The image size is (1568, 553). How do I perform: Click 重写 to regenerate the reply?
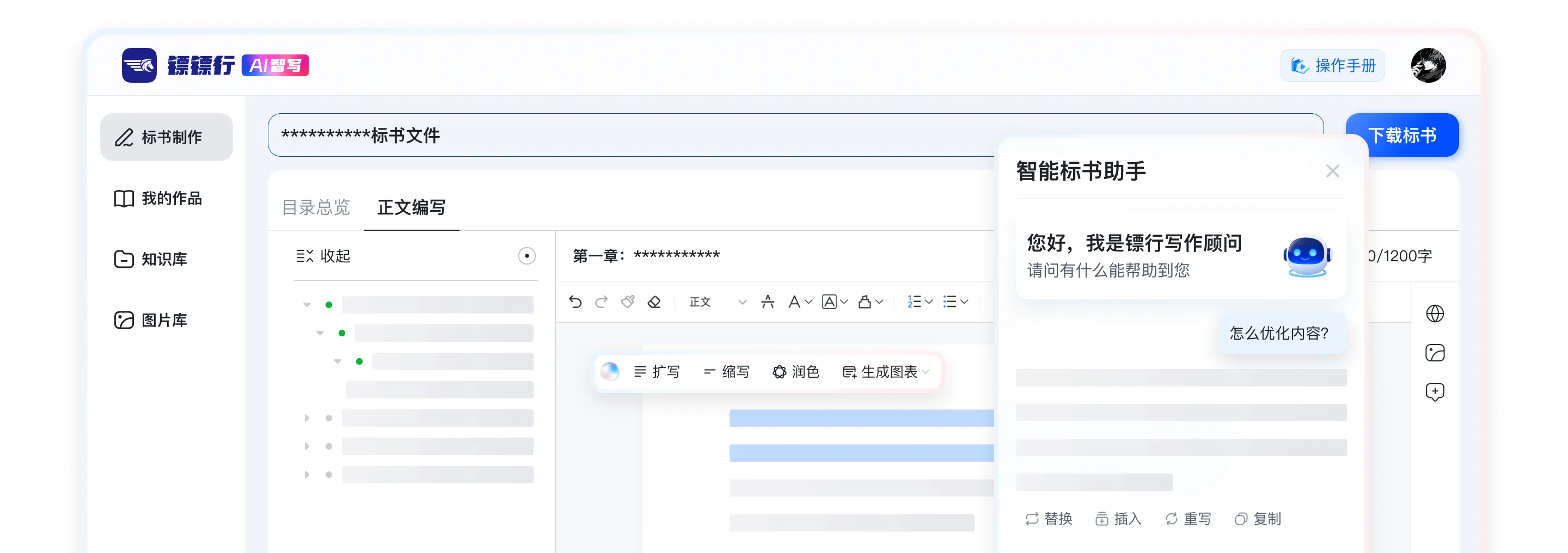(x=1188, y=518)
